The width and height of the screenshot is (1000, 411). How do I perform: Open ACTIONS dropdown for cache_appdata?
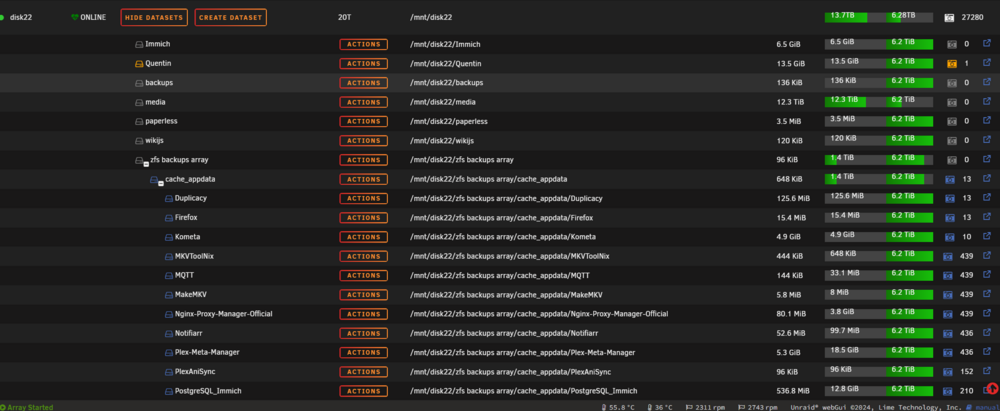[364, 179]
